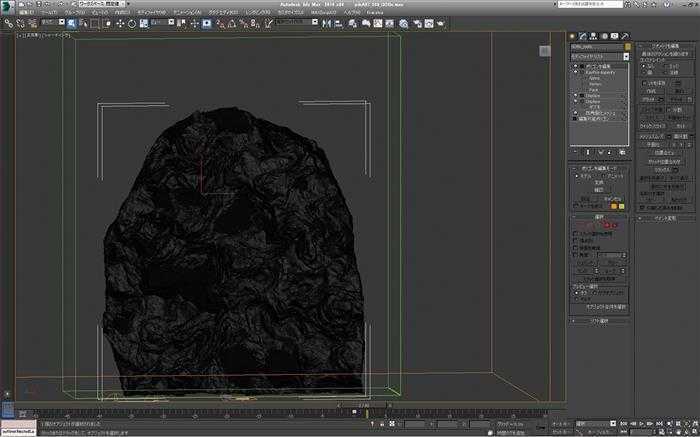Toggle the Angle Snap icon
700x437 pixels.
point(232,23)
